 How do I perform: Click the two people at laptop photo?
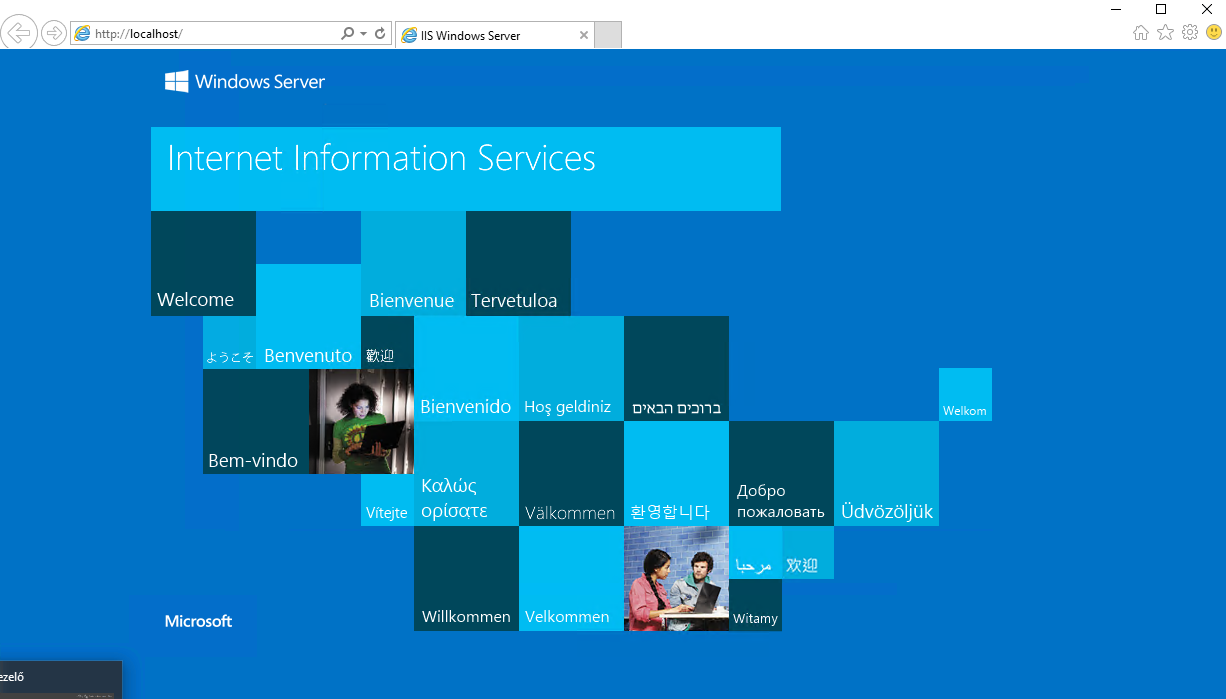pyautogui.click(x=676, y=578)
